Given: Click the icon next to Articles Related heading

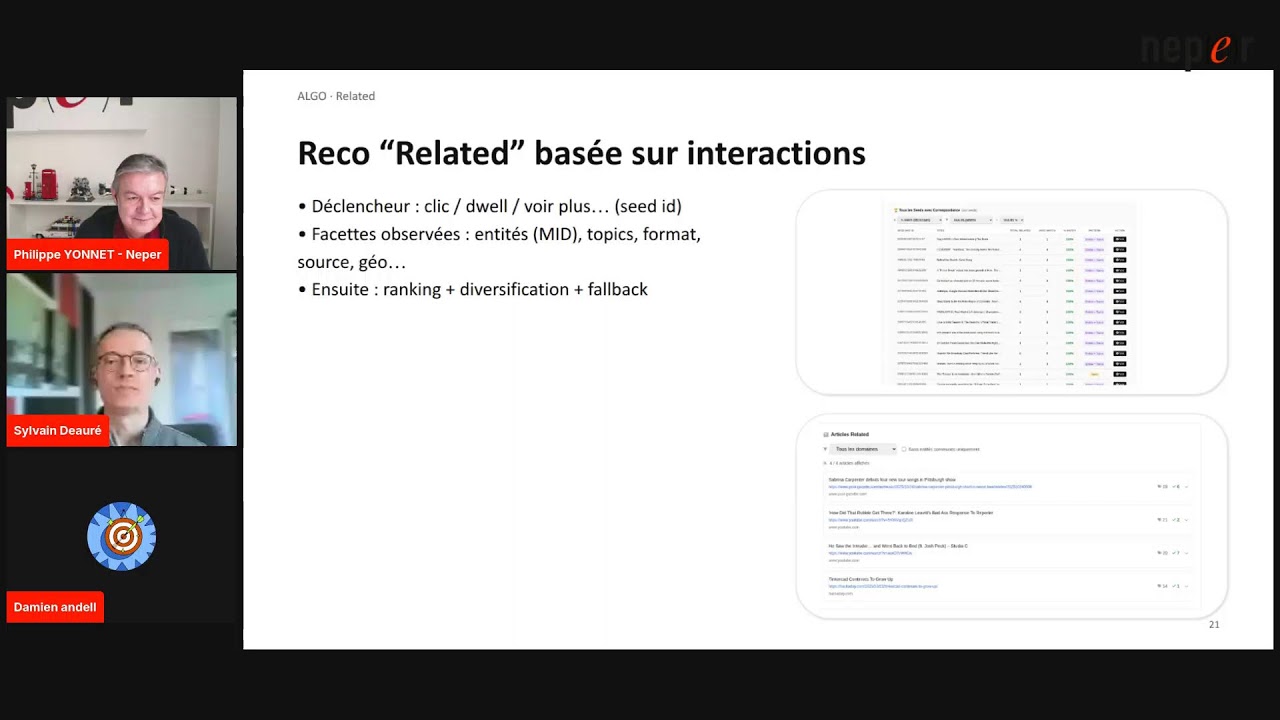Looking at the screenshot, I should pyautogui.click(x=826, y=435).
